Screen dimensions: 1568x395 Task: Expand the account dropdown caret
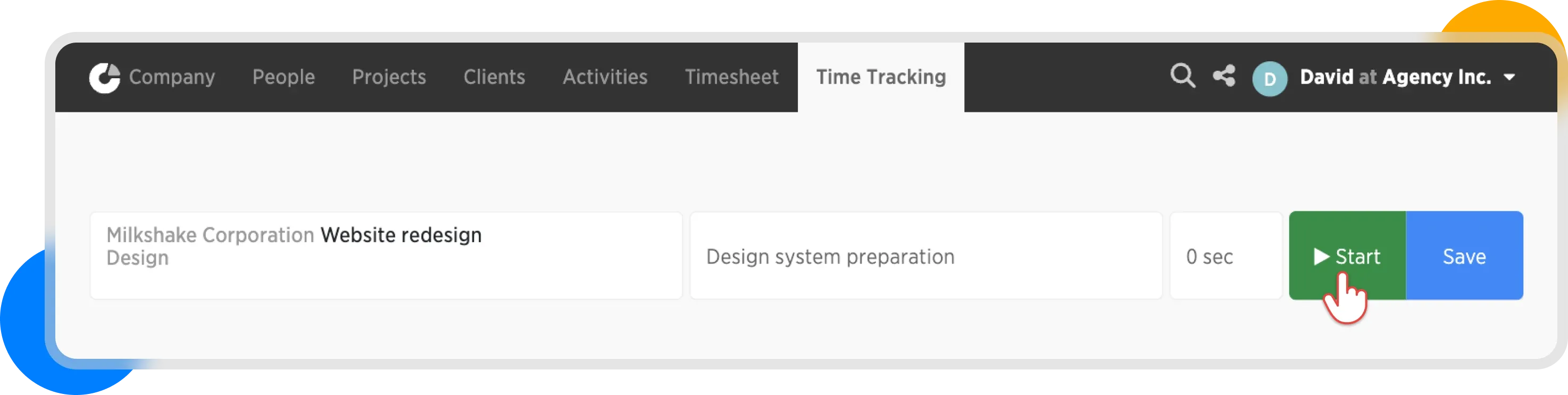point(1509,77)
